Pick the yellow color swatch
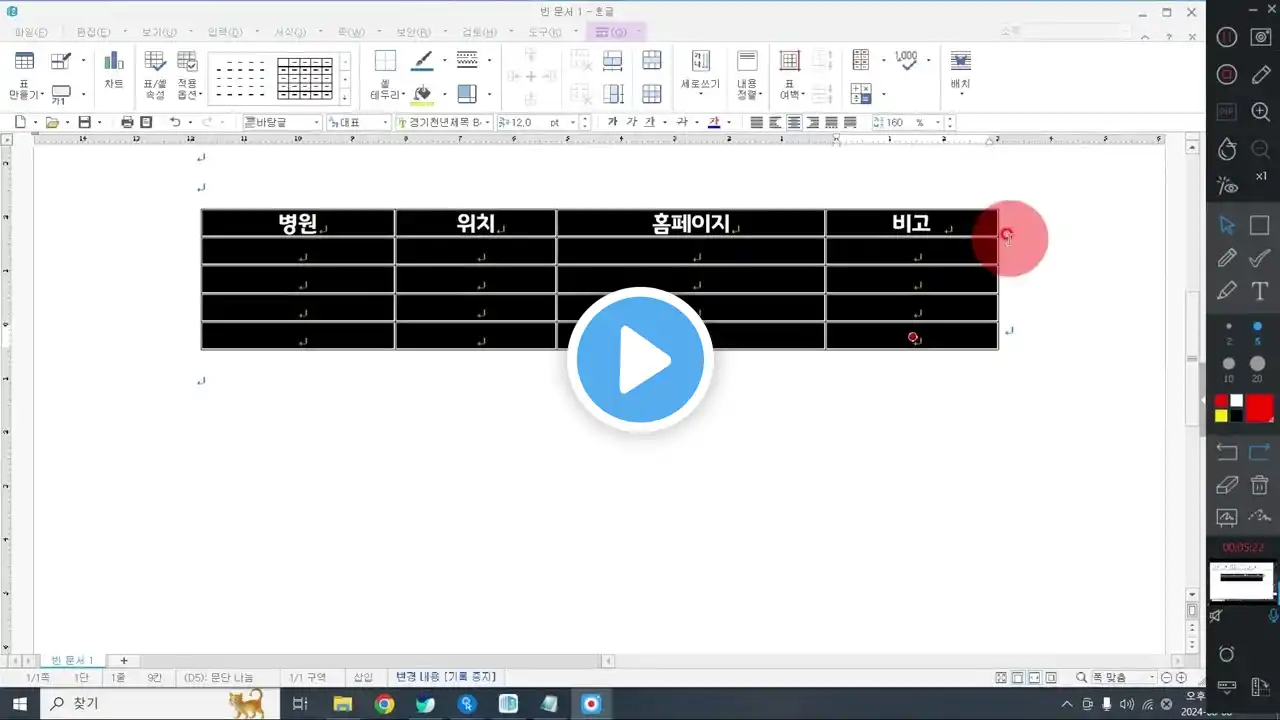This screenshot has height=720, width=1280. click(x=1221, y=415)
